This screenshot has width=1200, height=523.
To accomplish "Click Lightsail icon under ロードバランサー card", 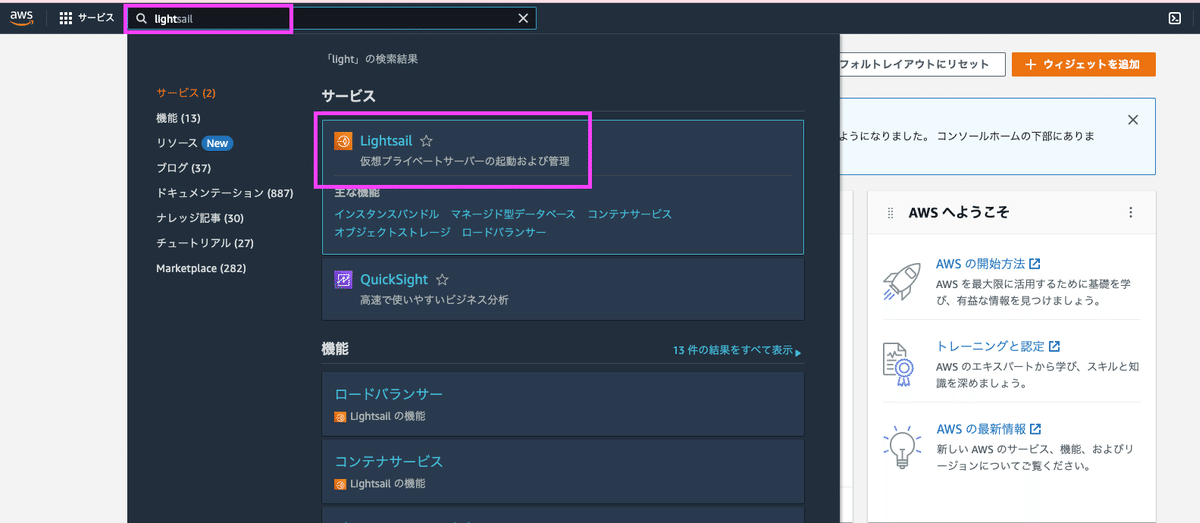I will pos(341,416).
